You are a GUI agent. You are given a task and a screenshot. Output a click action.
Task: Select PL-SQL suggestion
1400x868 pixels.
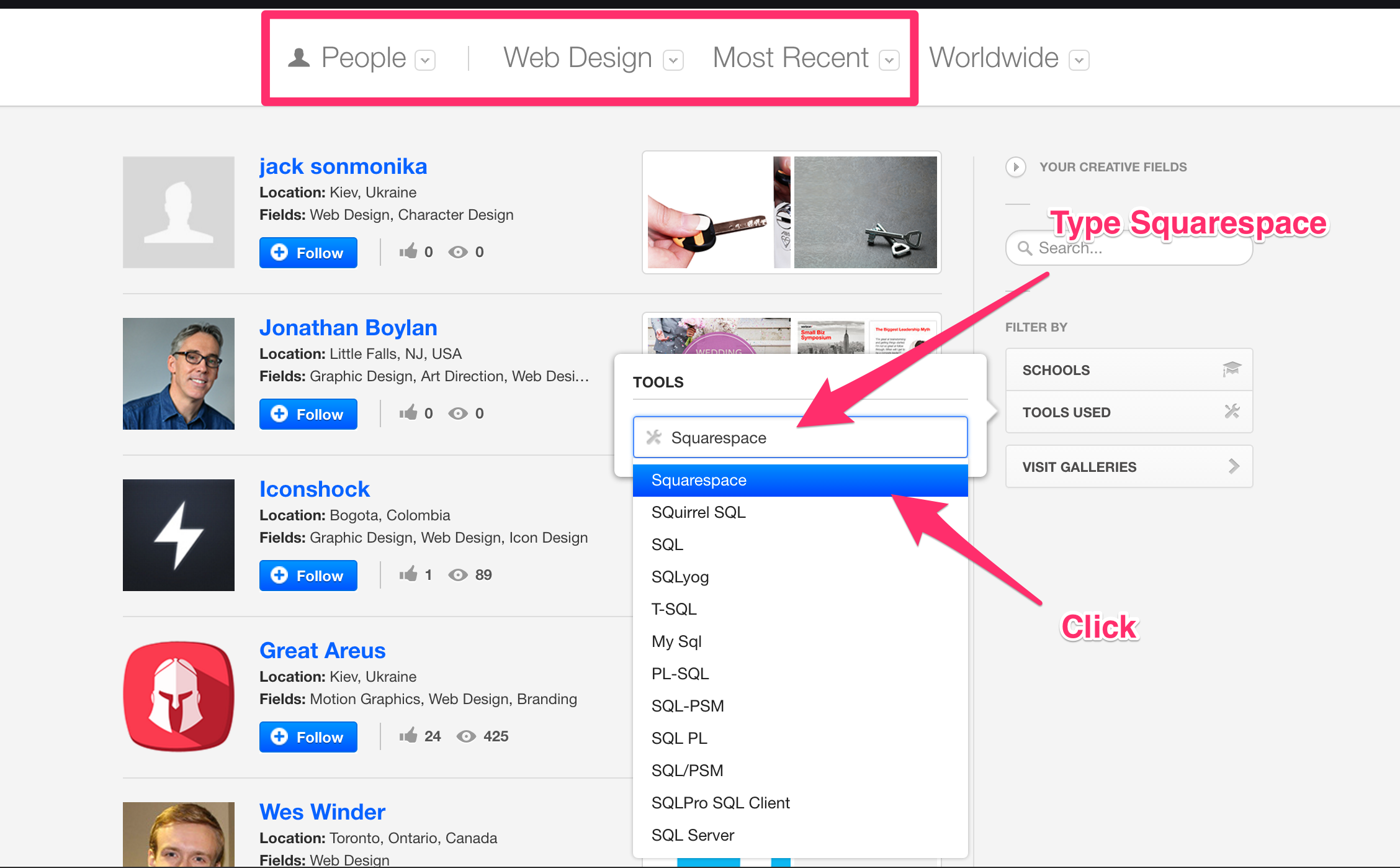[800, 674]
